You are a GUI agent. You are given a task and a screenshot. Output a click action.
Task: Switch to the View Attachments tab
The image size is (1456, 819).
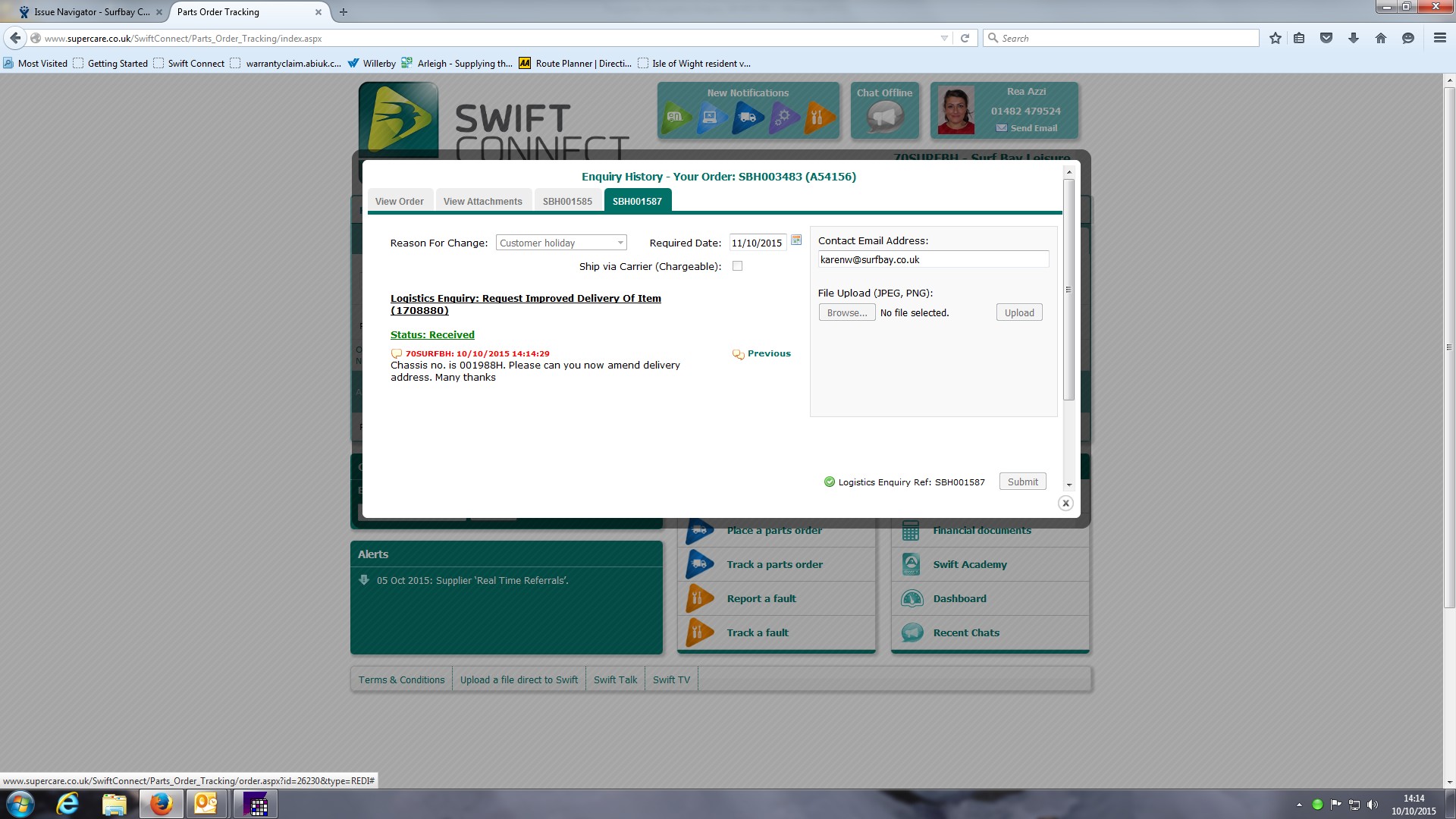[482, 201]
